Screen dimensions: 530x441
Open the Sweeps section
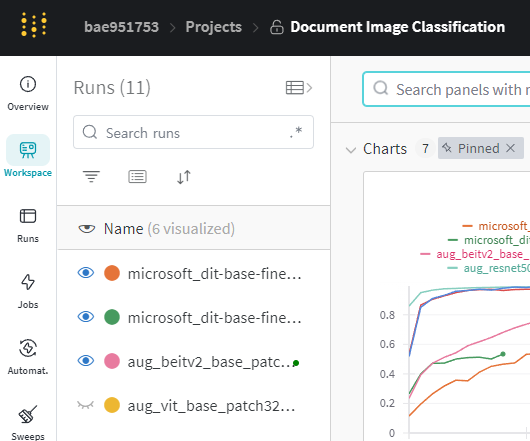click(28, 423)
